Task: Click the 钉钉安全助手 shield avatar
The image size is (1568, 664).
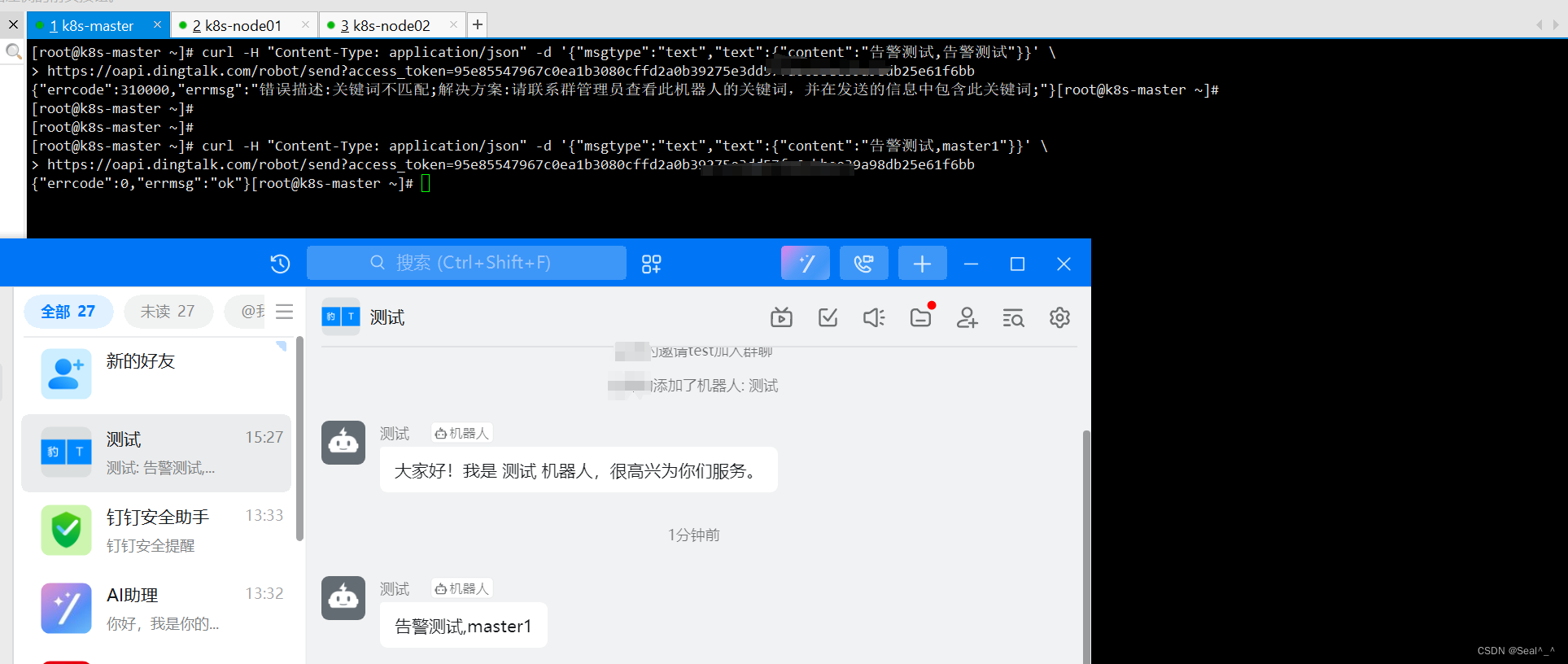Action: pyautogui.click(x=66, y=531)
